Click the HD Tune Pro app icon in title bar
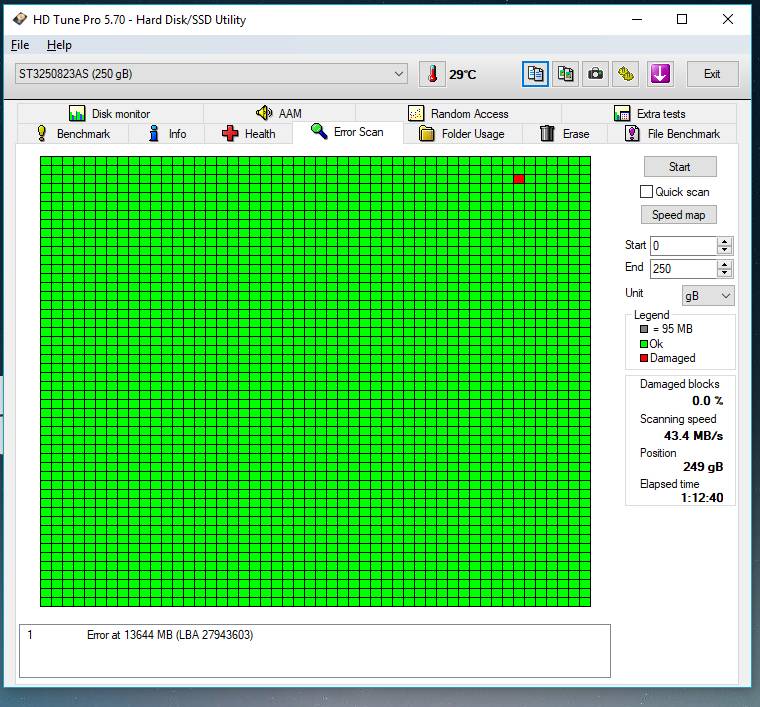 point(20,19)
